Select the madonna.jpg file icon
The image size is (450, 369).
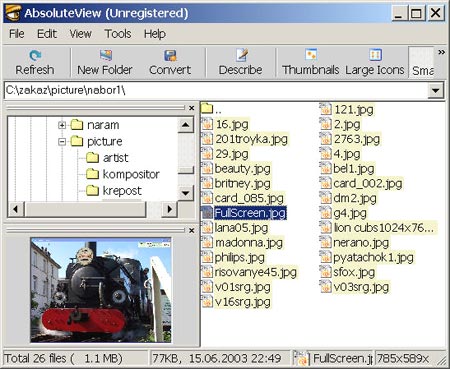coord(207,242)
